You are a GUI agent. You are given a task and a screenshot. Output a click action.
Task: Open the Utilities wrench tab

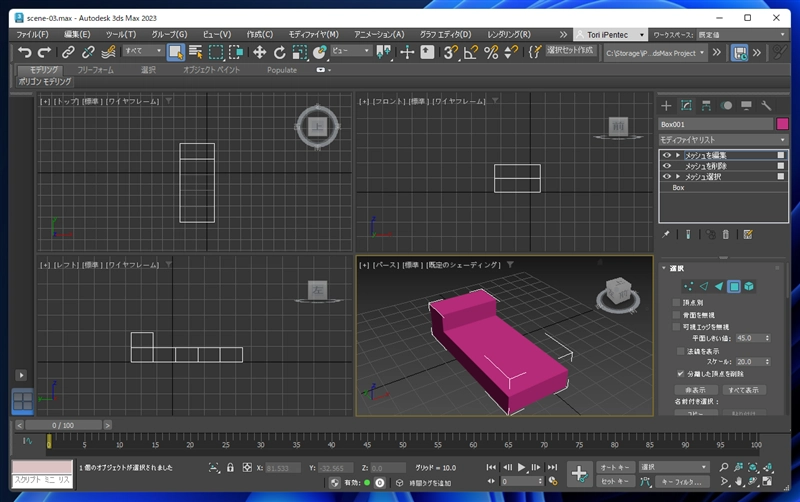point(766,106)
